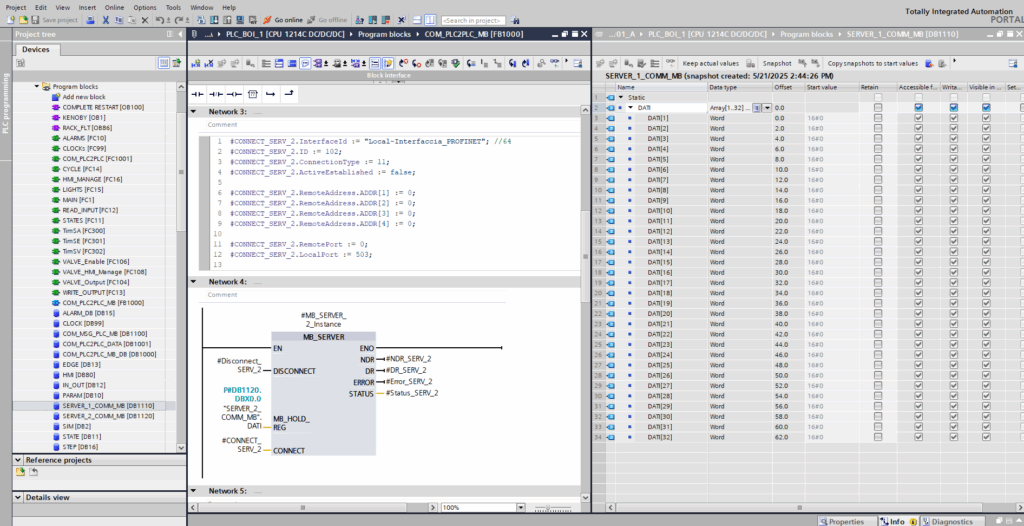Image resolution: width=1024 pixels, height=526 pixels.
Task: Split editor space horizontally icon
Action: (417, 20)
